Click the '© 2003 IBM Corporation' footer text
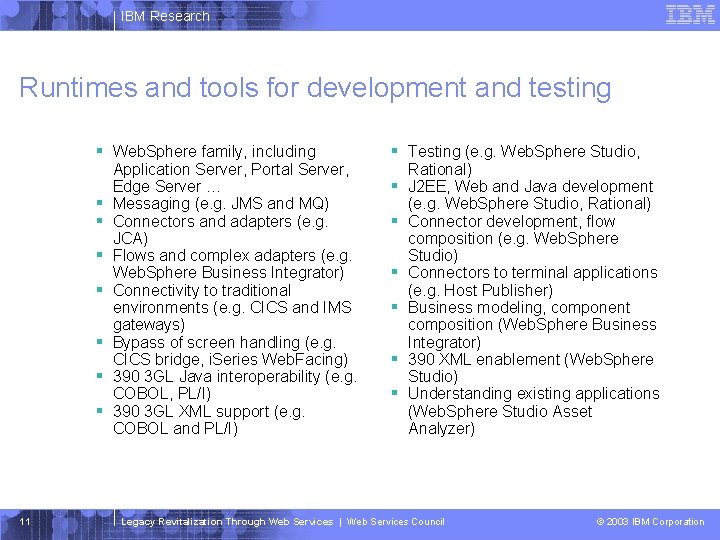 point(650,522)
